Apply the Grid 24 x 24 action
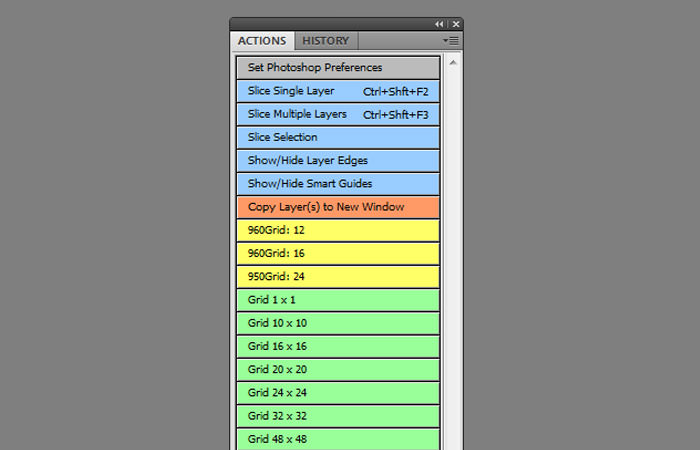The height and width of the screenshot is (450, 700). click(x=338, y=393)
